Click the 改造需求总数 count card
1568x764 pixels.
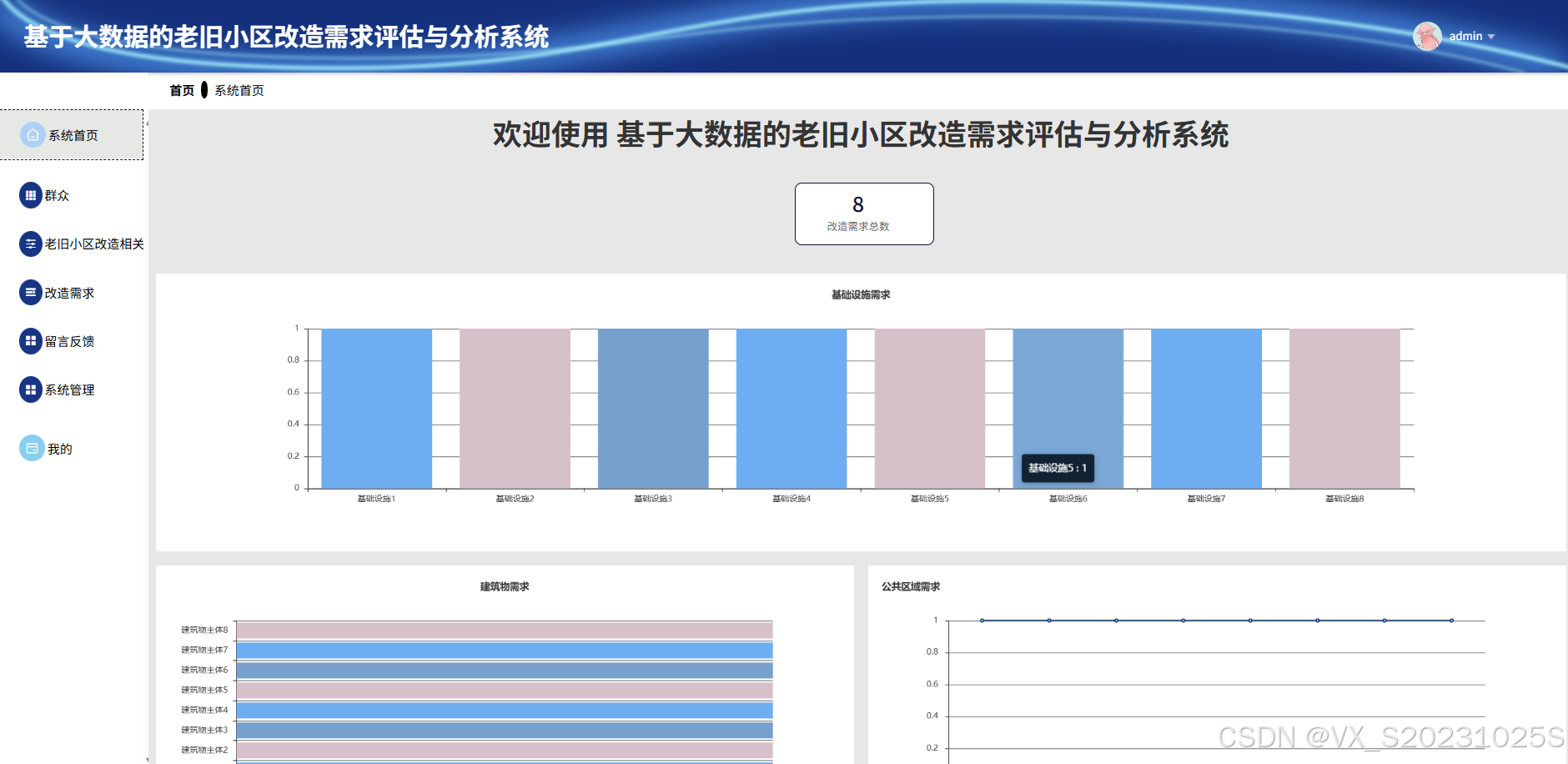[x=864, y=214]
